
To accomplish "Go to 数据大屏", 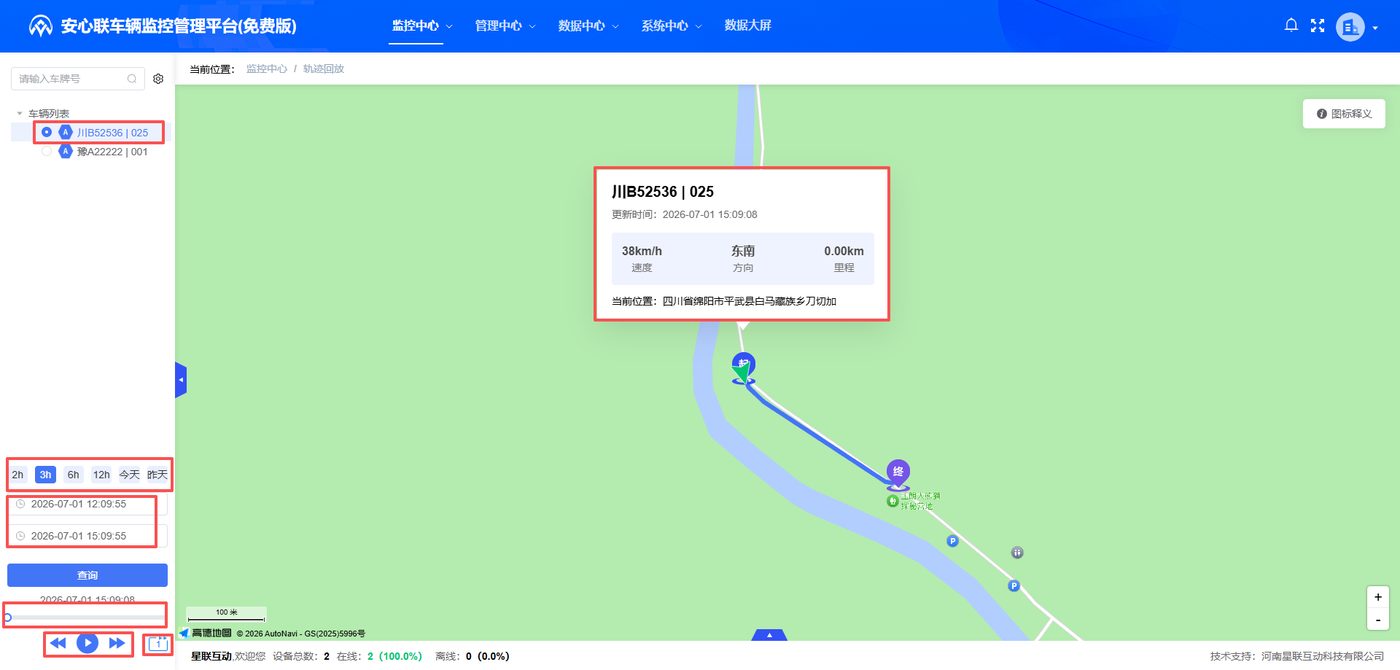I will click(x=748, y=26).
